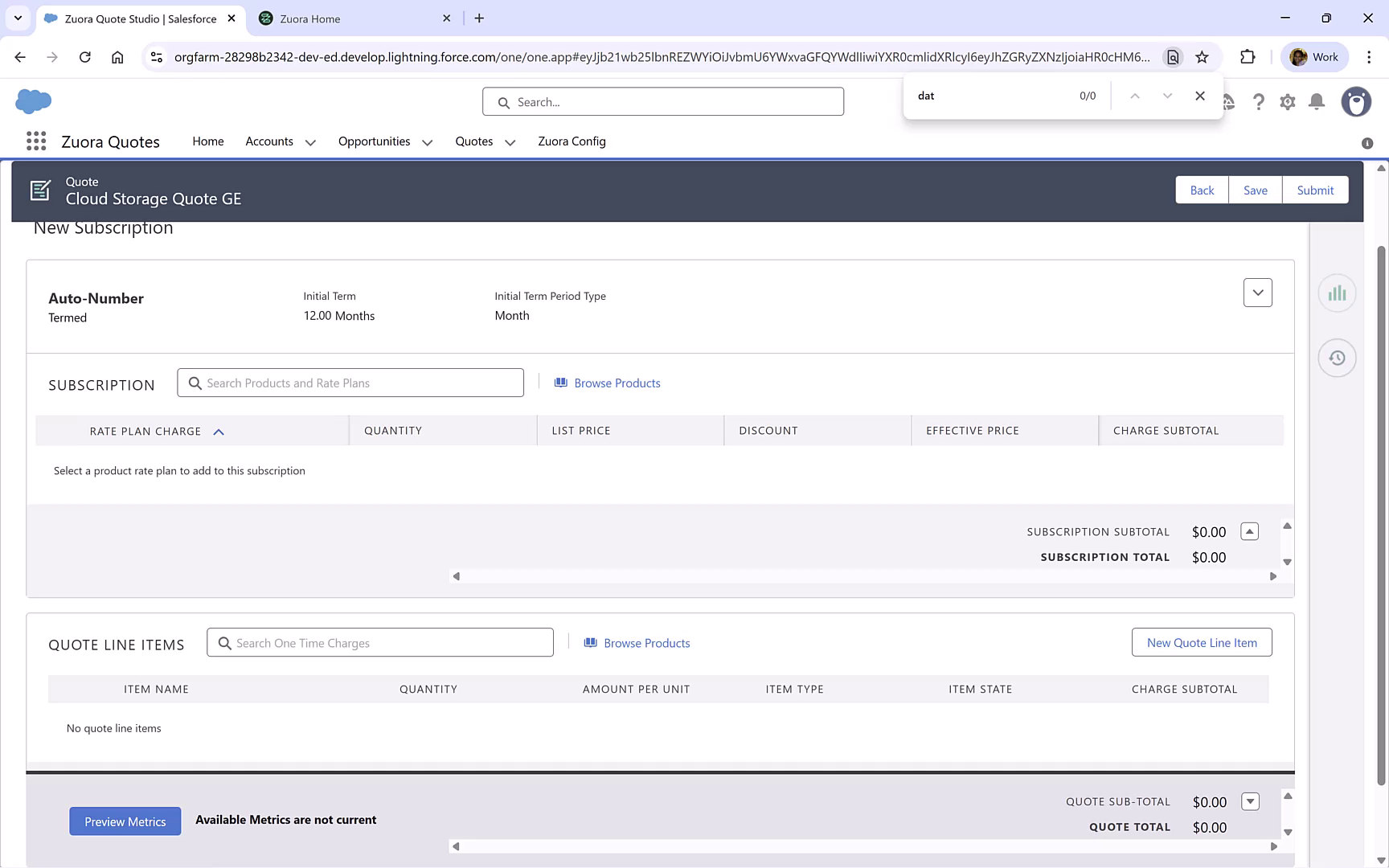Sort by Rate Plan Charge column

coord(145,432)
